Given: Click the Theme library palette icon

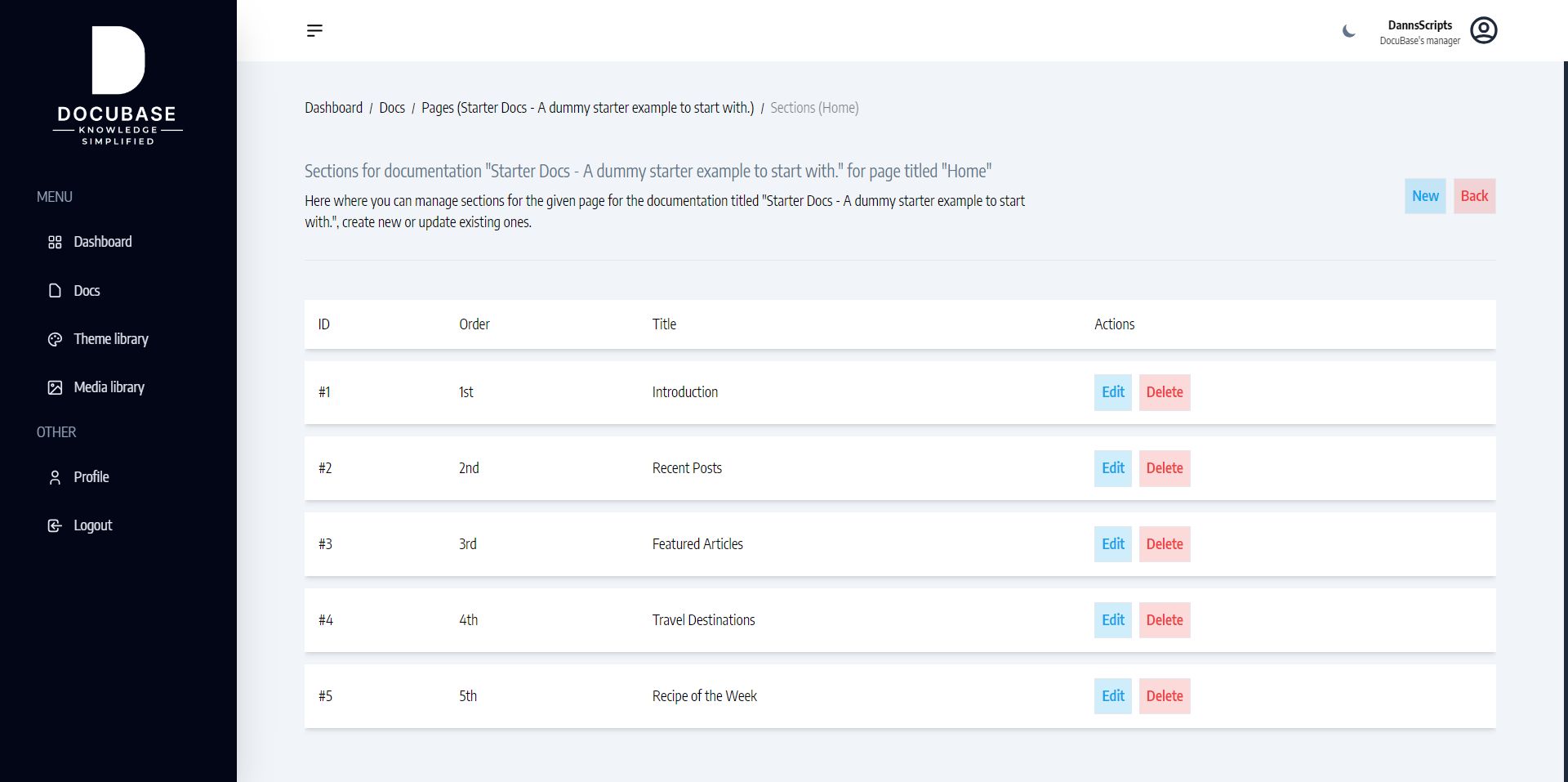Looking at the screenshot, I should [x=55, y=339].
